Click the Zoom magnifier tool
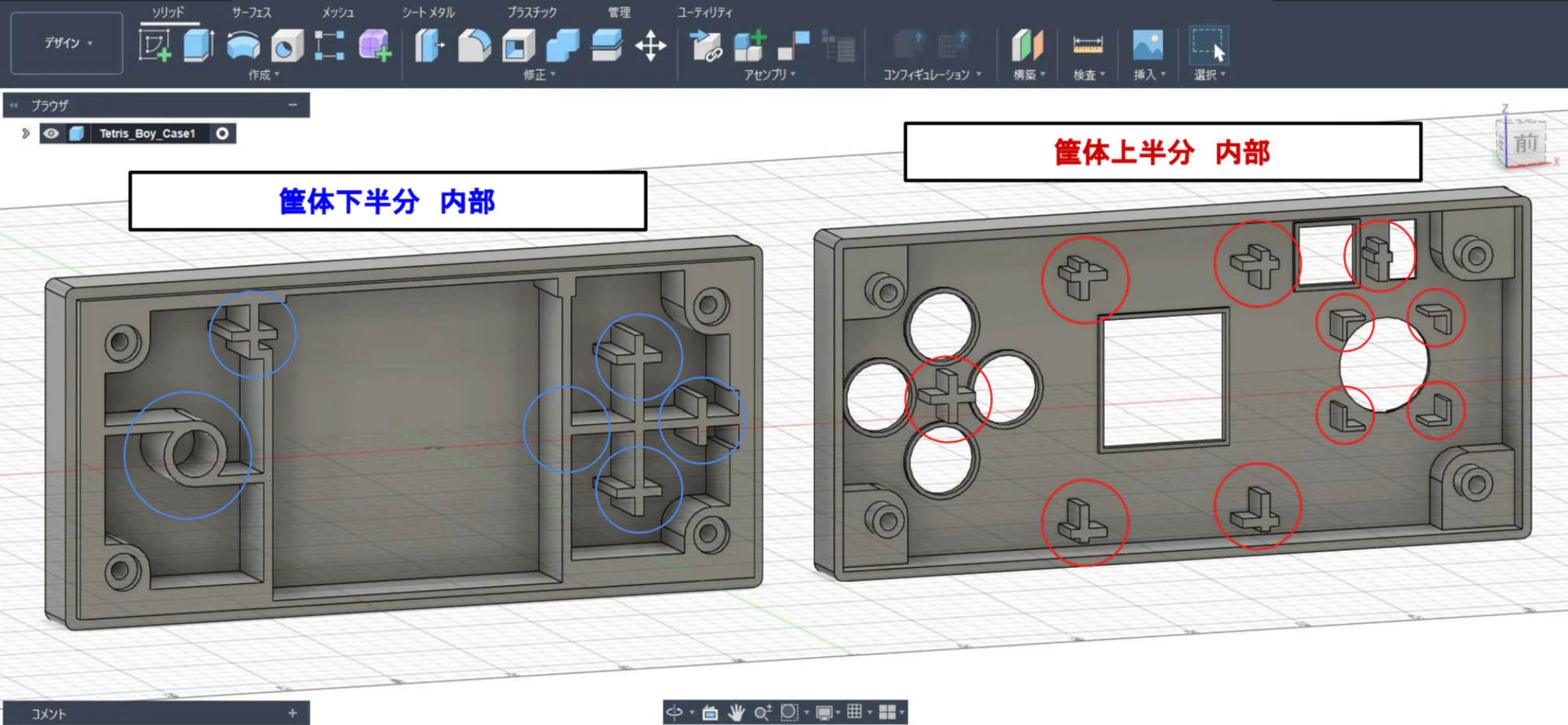This screenshot has width=1568, height=725. [x=762, y=712]
